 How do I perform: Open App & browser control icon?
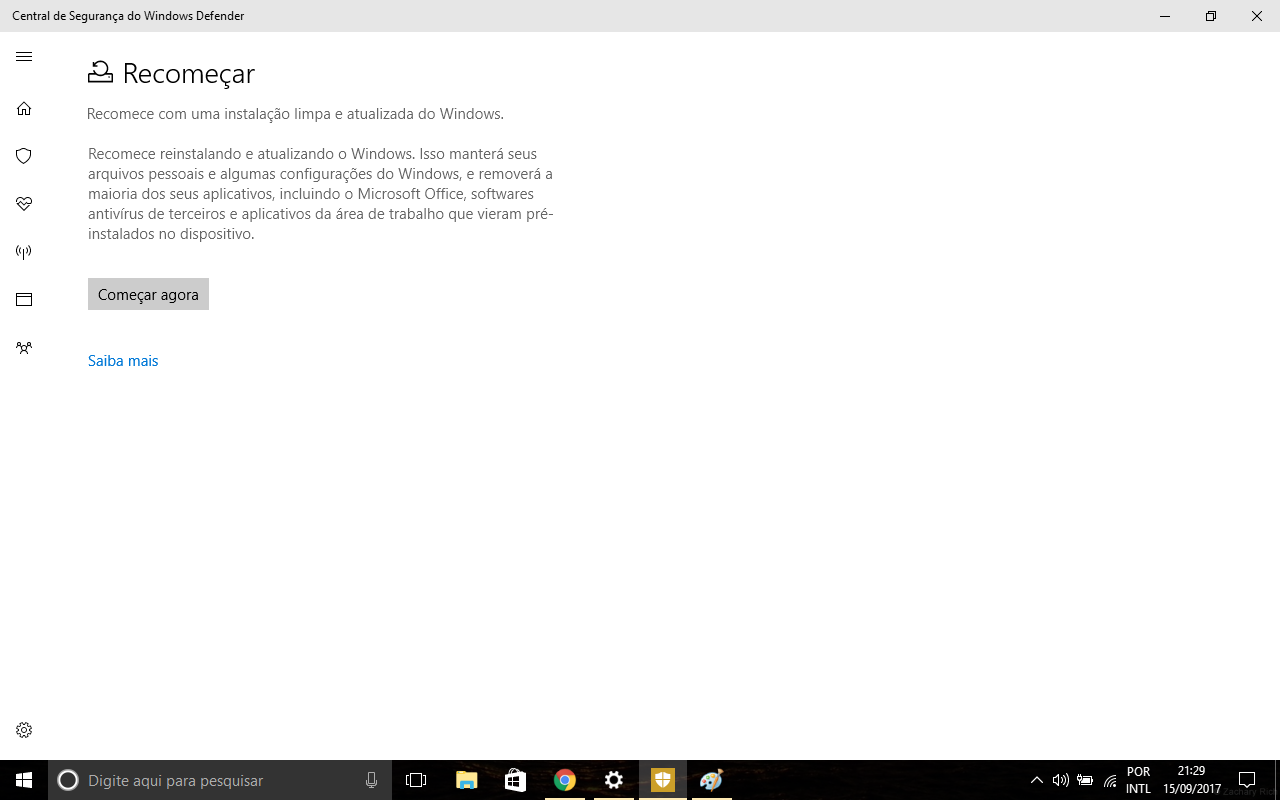point(24,300)
